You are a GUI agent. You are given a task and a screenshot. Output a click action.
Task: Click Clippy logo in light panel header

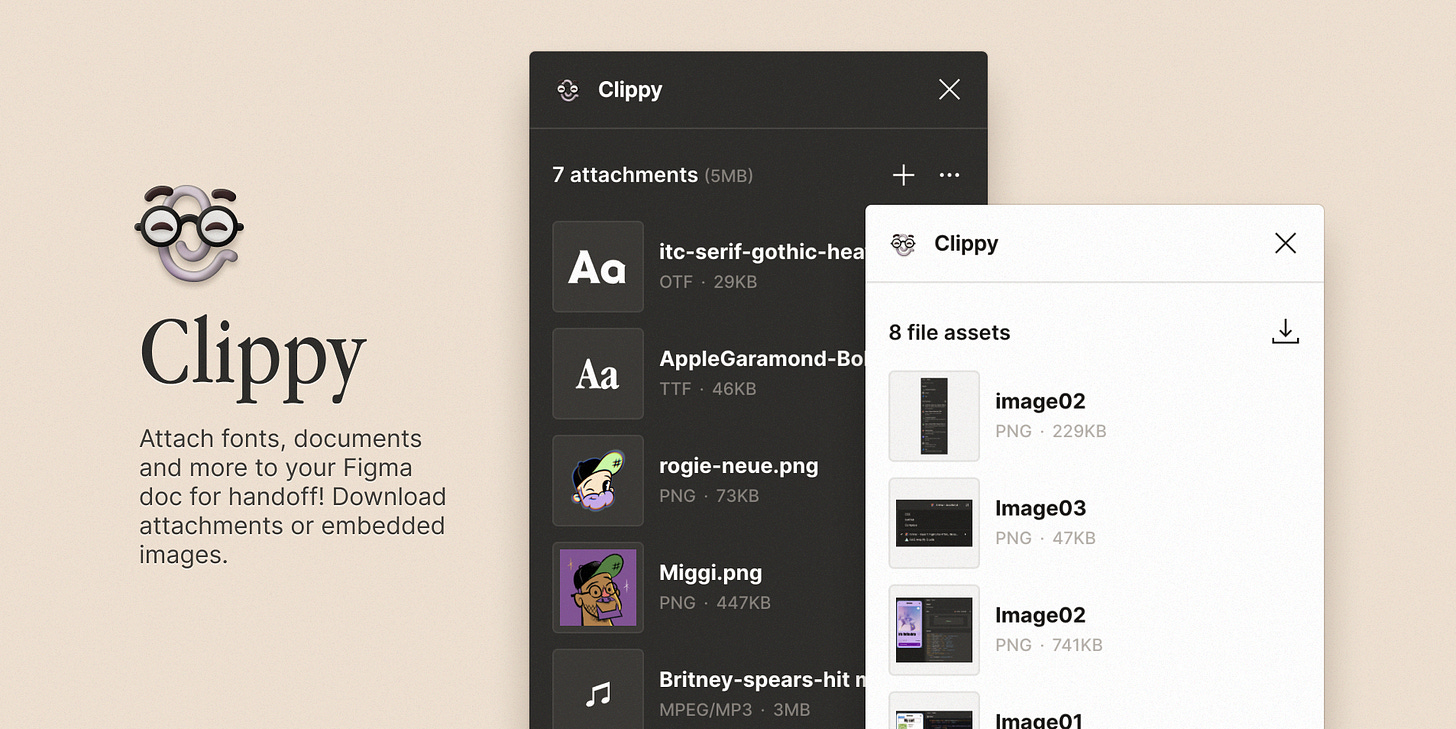click(x=904, y=244)
